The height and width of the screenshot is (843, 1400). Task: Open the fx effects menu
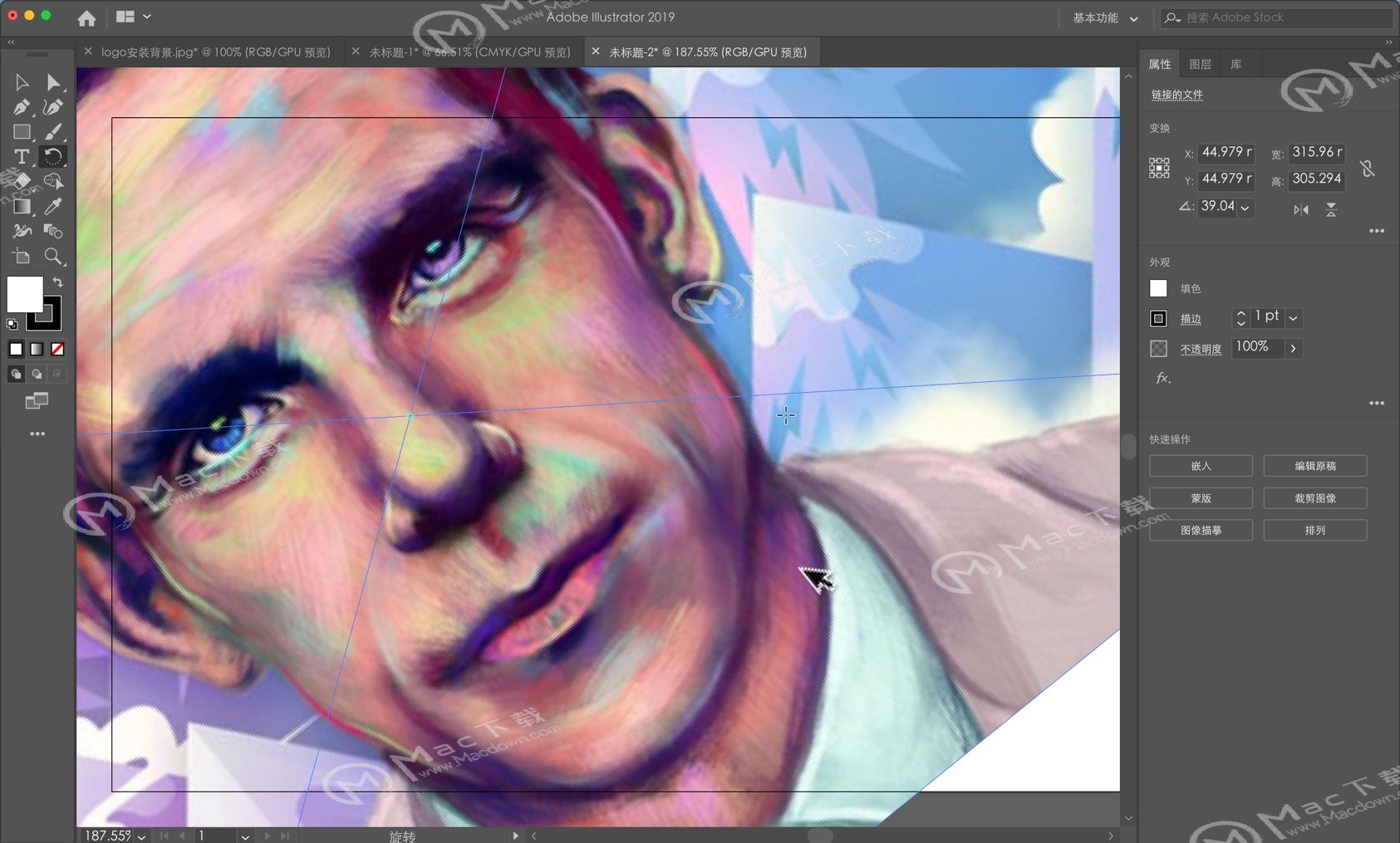tap(1163, 378)
